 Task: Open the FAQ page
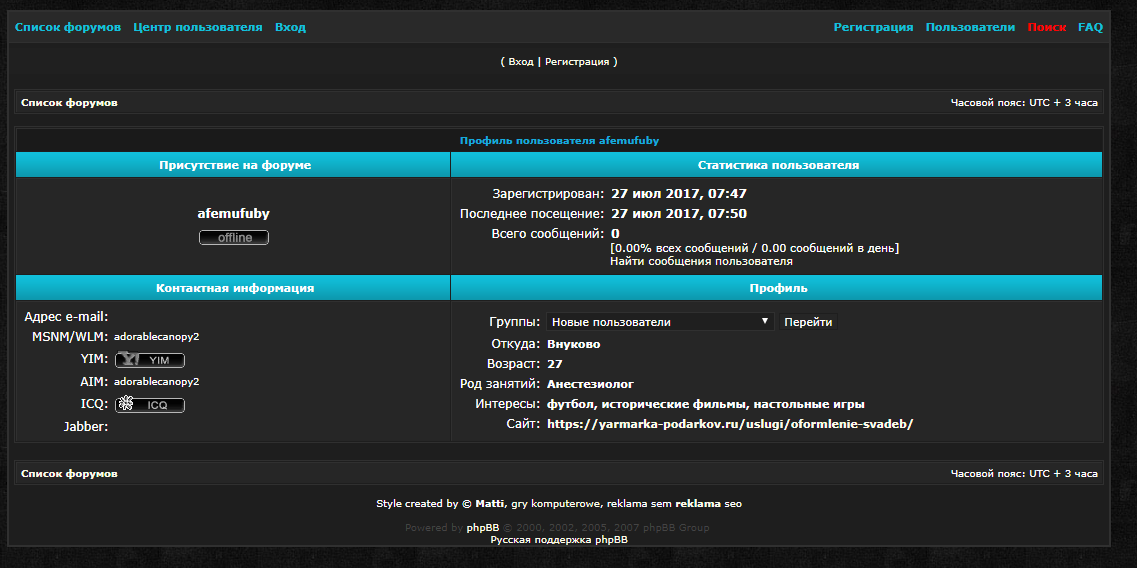pos(1090,28)
